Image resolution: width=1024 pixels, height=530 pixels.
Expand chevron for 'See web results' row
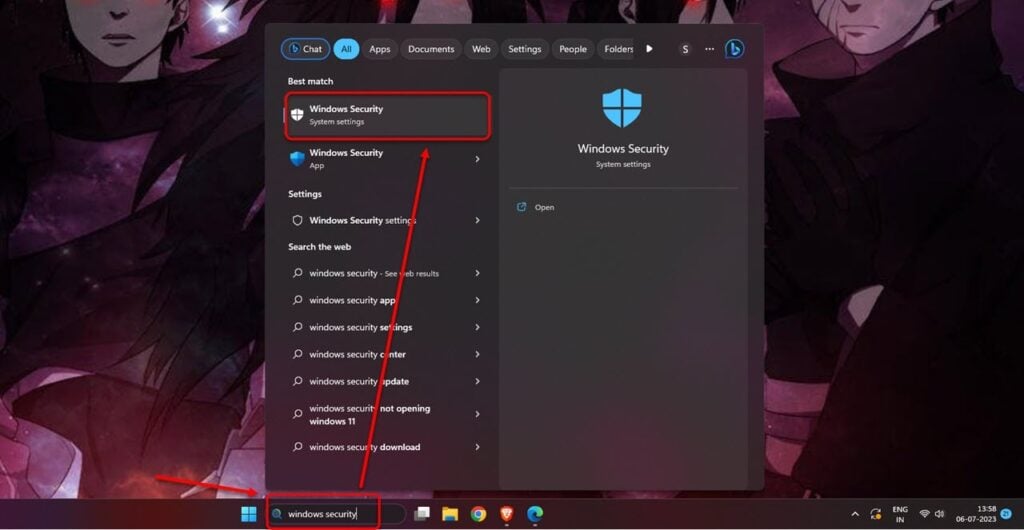[477, 273]
